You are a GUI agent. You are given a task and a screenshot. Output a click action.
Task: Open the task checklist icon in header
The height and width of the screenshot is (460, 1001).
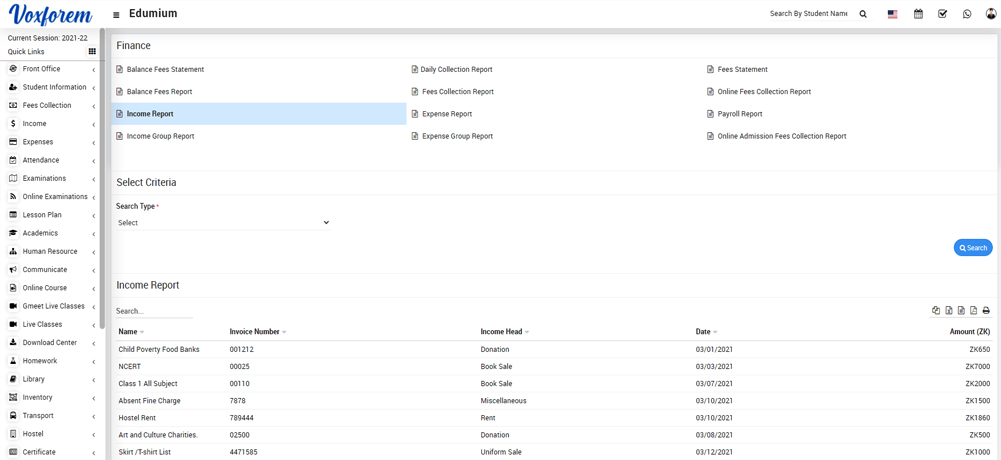pos(942,14)
